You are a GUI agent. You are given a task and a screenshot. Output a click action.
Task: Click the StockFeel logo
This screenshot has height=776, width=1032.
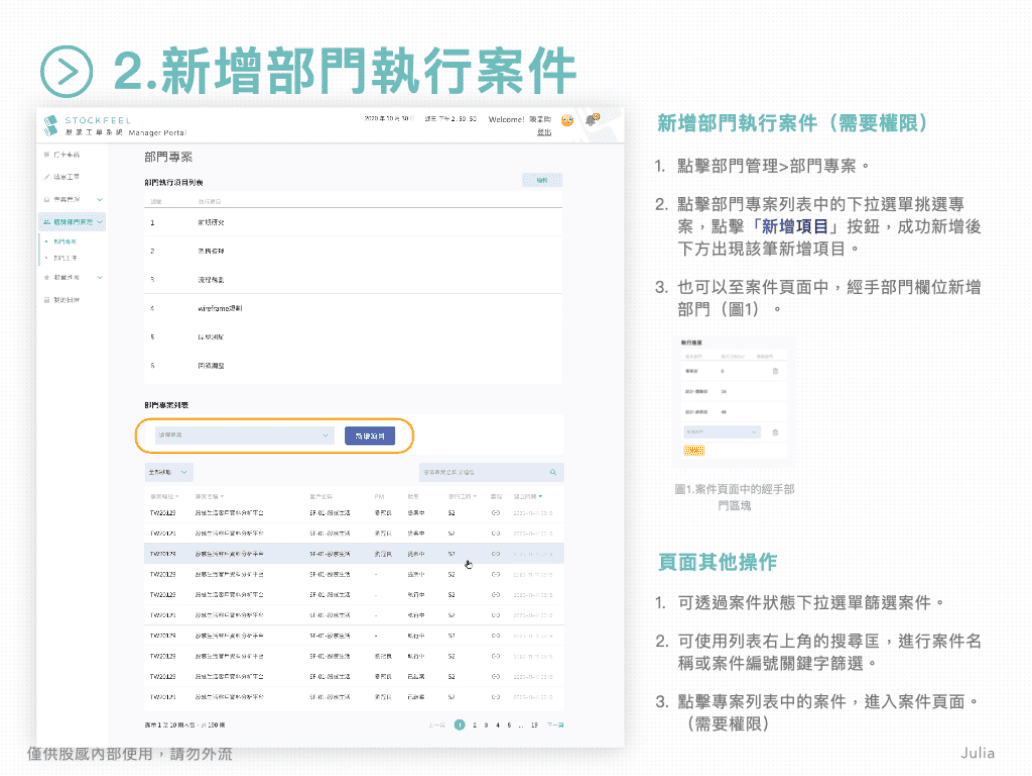click(x=51, y=125)
